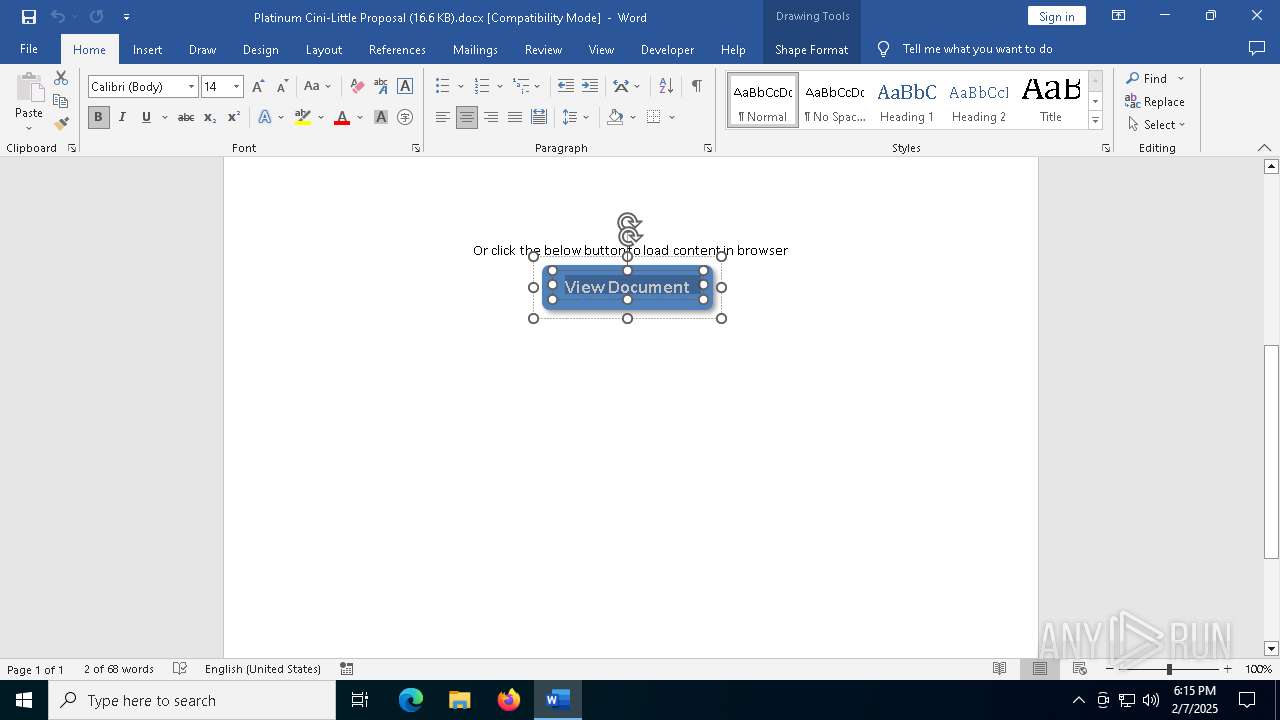Justify paragraph text
This screenshot has width=1280, height=720.
coord(515,117)
